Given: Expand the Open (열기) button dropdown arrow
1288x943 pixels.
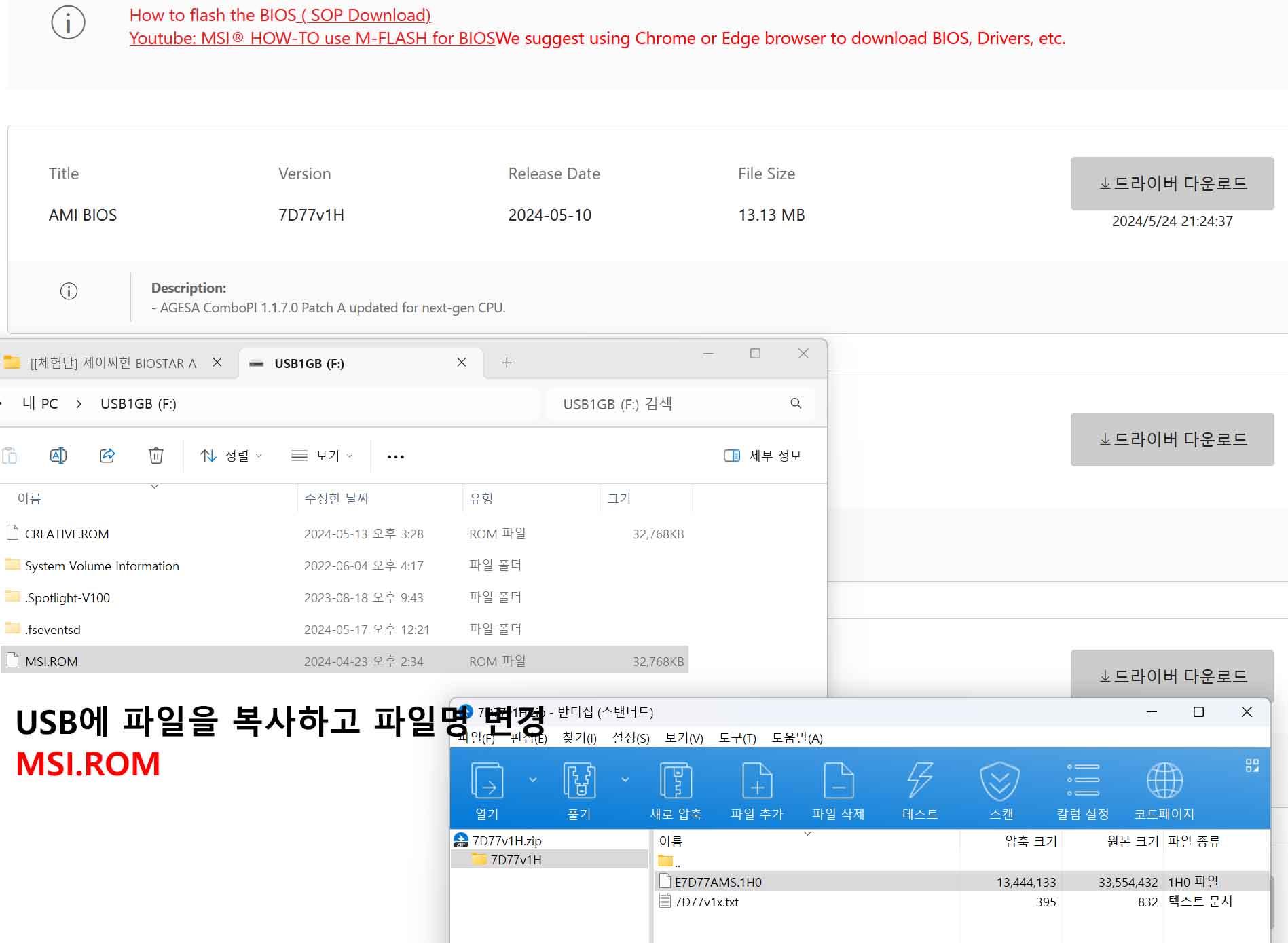Looking at the screenshot, I should 533,779.
